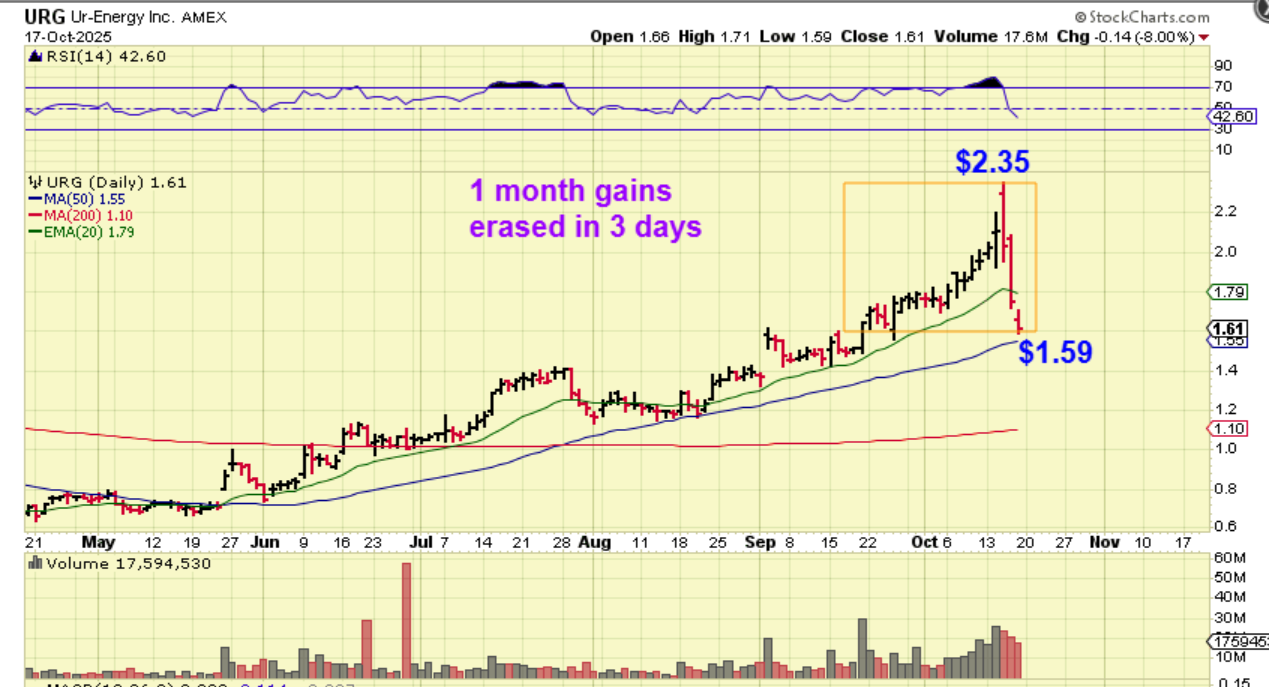1269x687 pixels.
Task: Click the red down arrow beside Chg value
Action: pyautogui.click(x=1203, y=37)
